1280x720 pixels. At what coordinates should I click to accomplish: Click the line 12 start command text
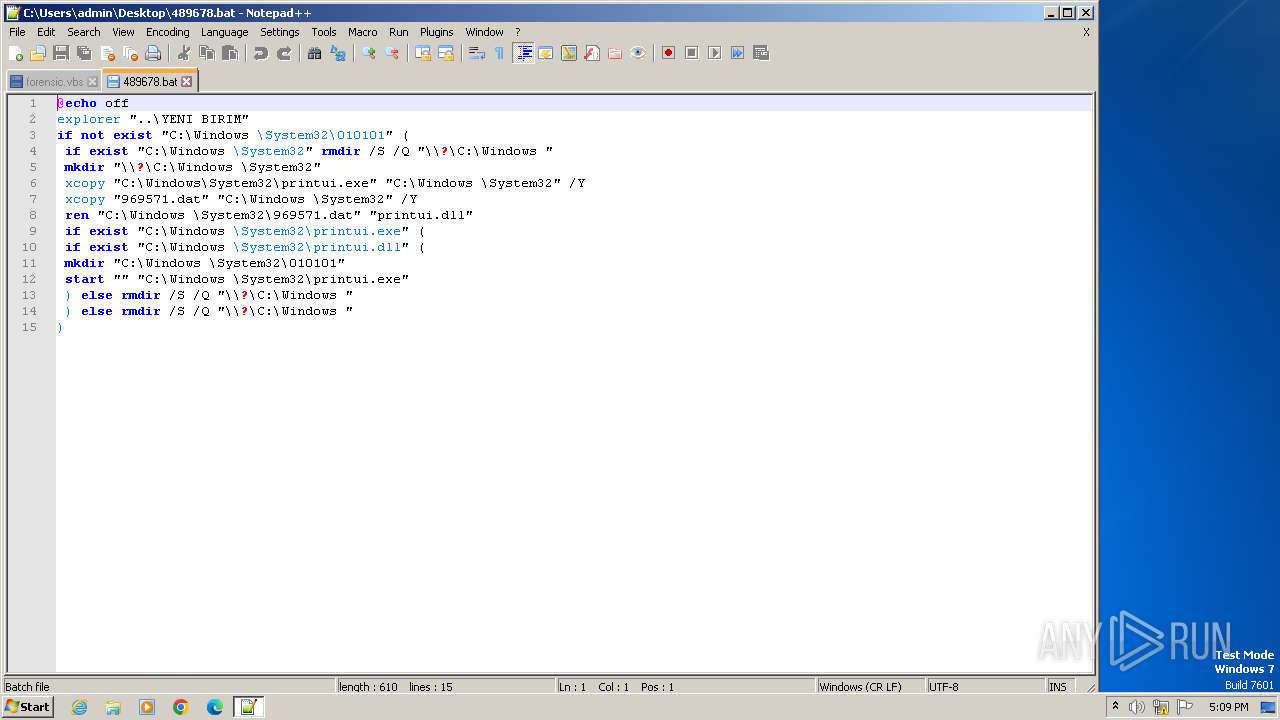[237, 279]
